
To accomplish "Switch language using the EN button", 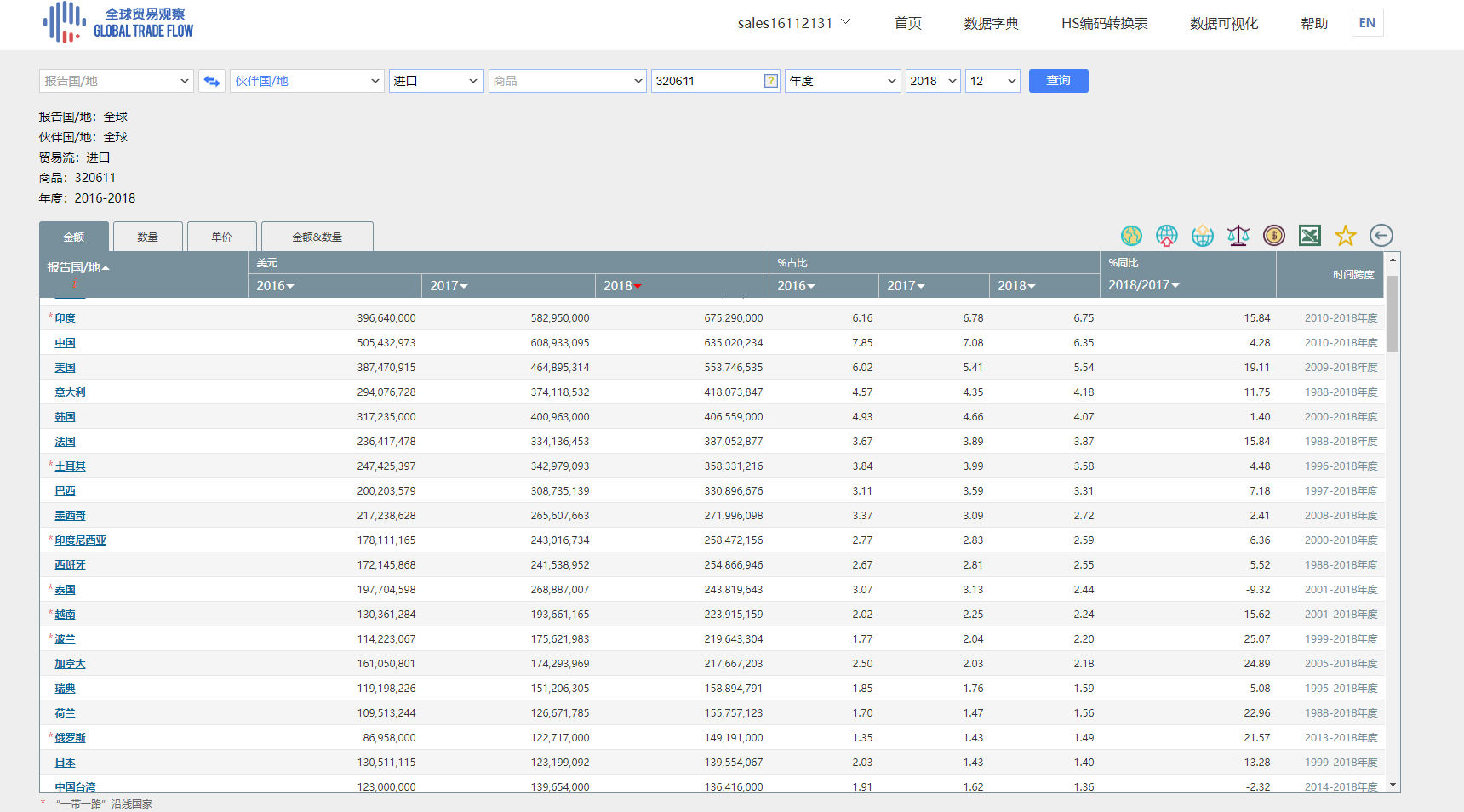I will pos(1367,23).
